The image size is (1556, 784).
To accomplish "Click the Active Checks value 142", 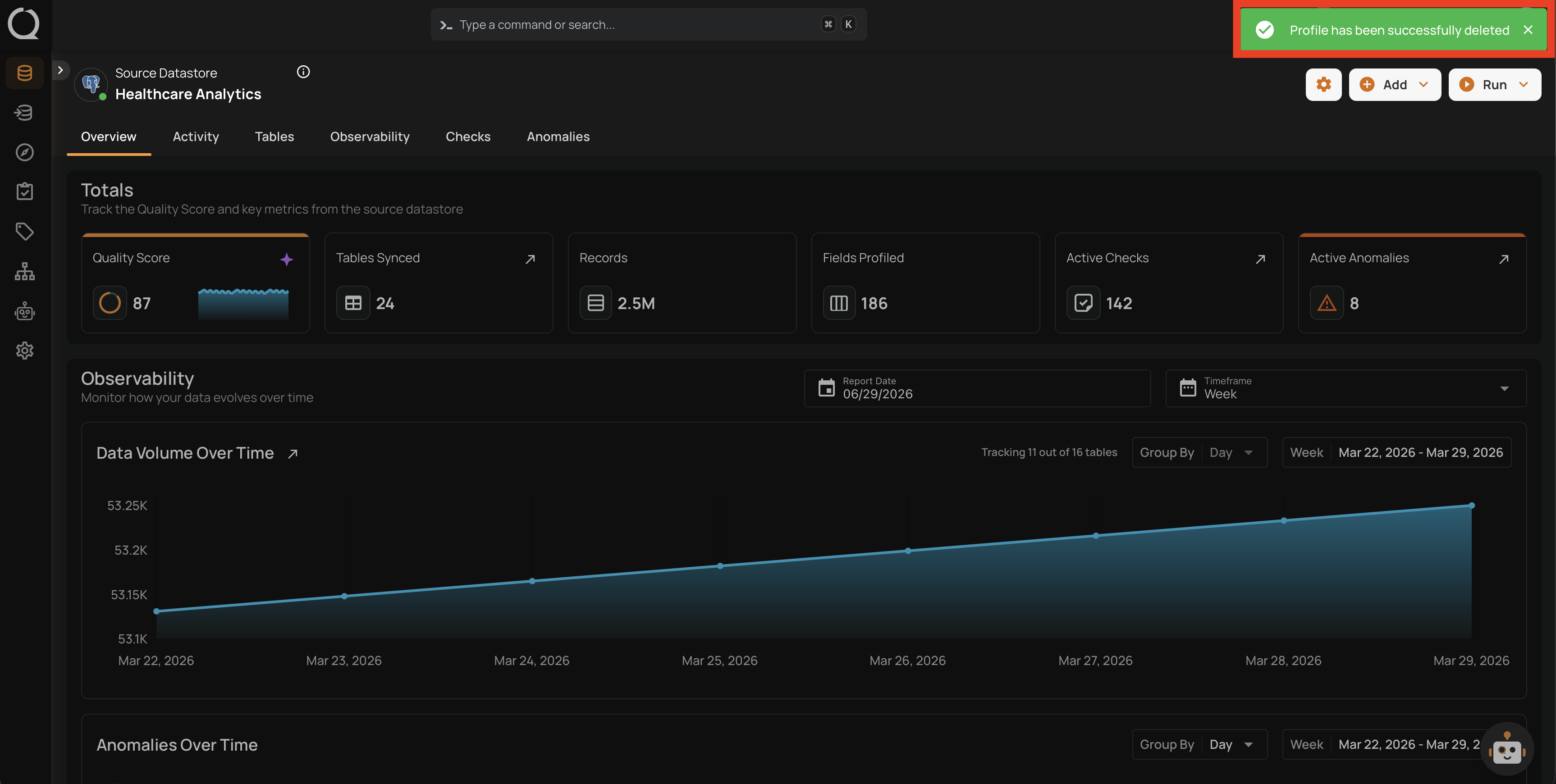I will point(1119,303).
